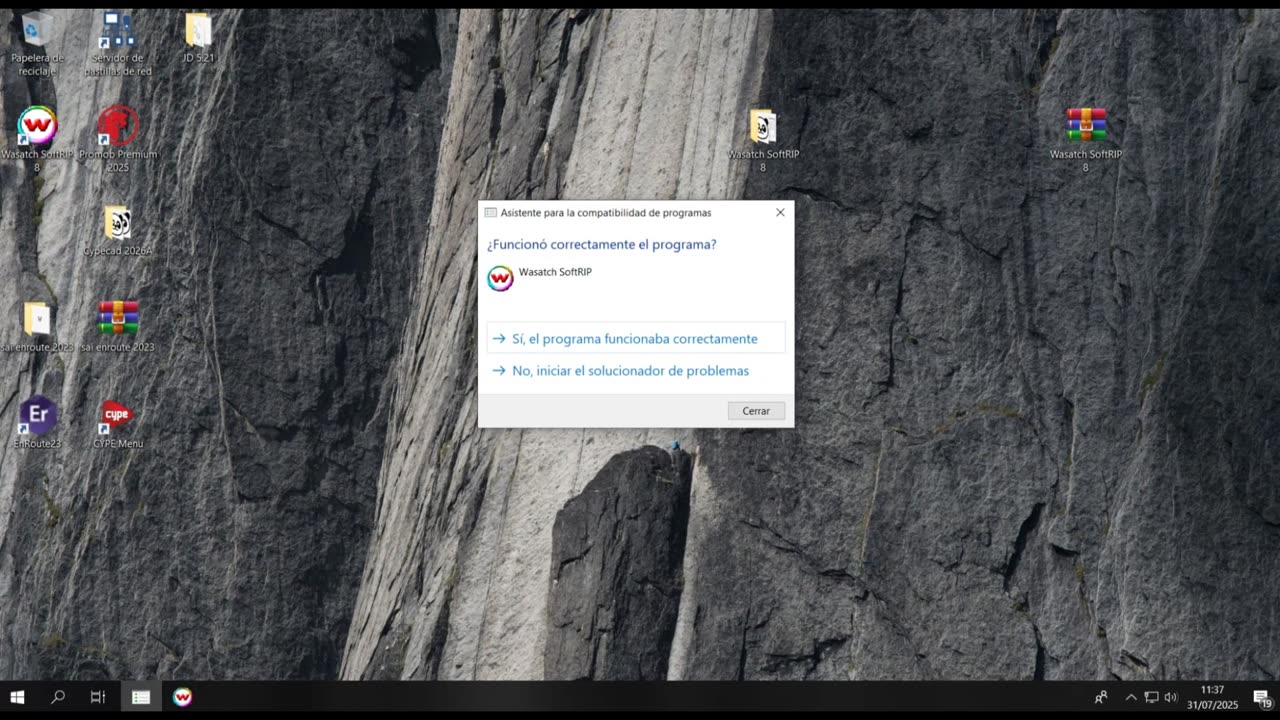Image resolution: width=1280 pixels, height=720 pixels.
Task: Open the People icon in system tray
Action: pos(1101,697)
